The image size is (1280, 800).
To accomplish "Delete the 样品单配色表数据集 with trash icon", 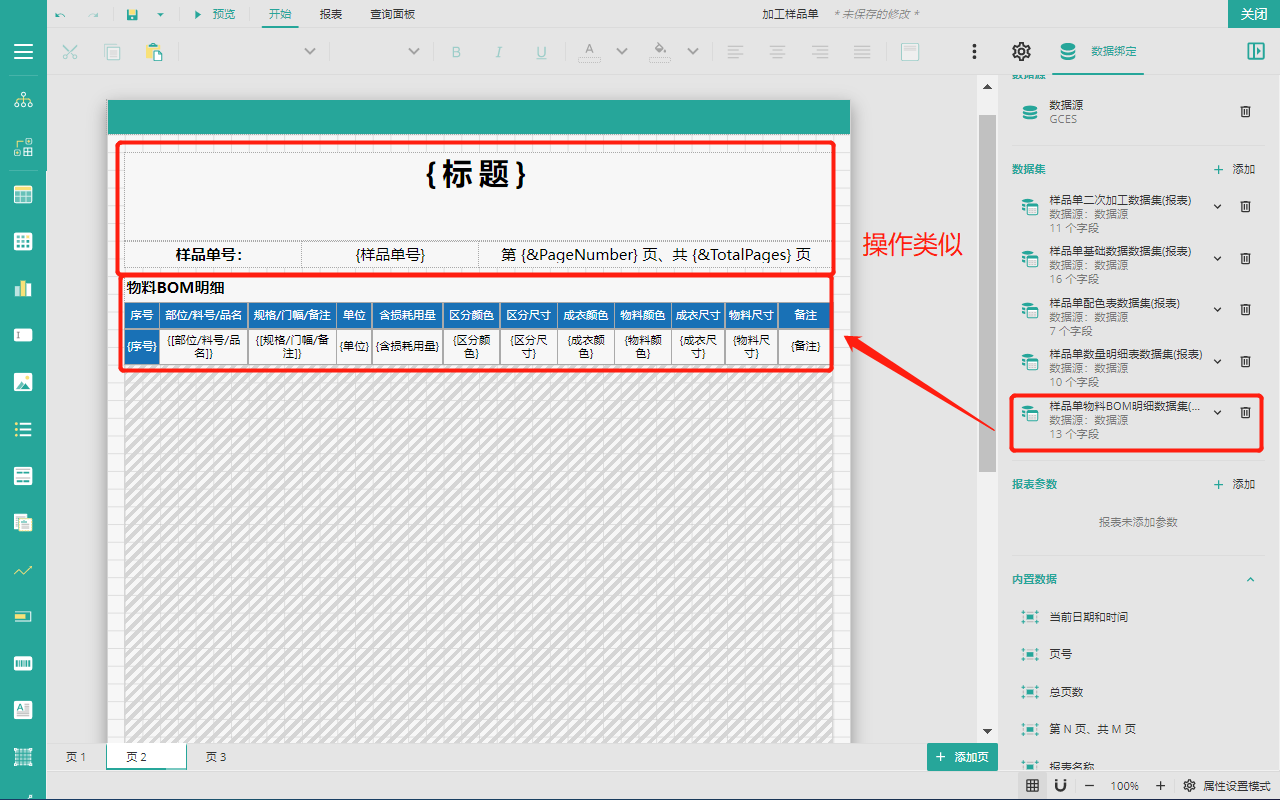I will click(x=1245, y=310).
